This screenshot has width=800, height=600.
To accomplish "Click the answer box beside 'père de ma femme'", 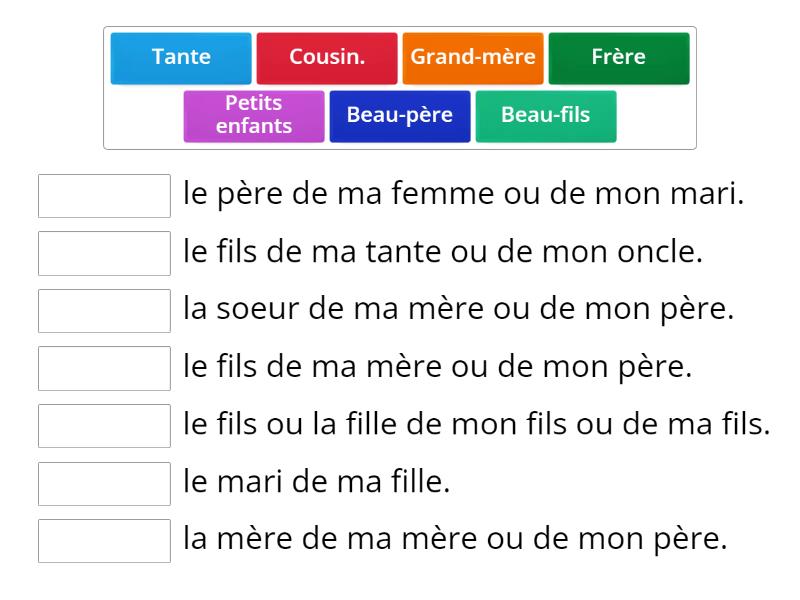I will click(104, 195).
